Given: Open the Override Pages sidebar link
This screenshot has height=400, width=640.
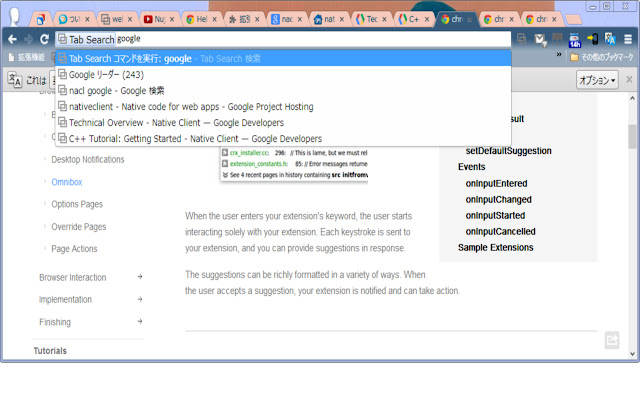Looking at the screenshot, I should [x=79, y=227].
